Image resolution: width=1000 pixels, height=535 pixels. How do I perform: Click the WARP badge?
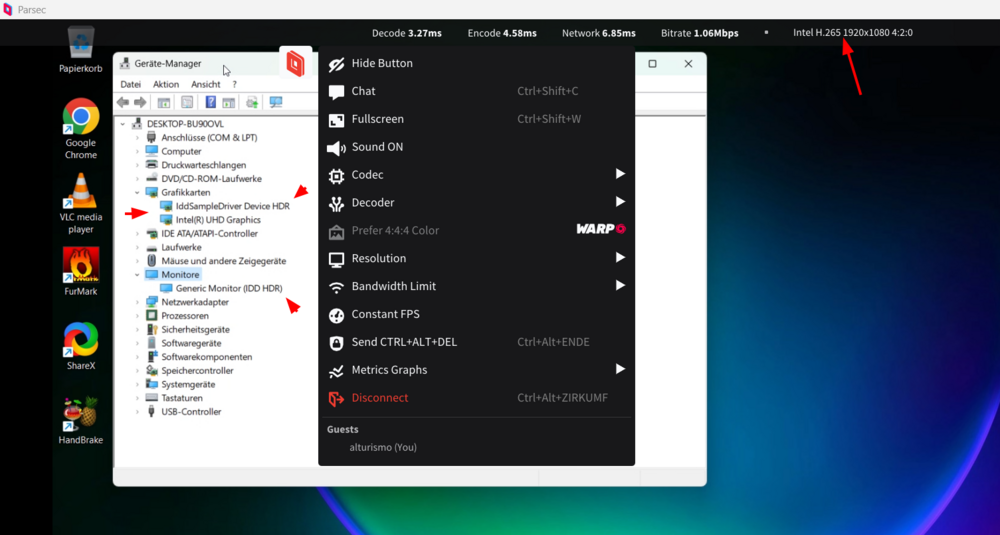pyautogui.click(x=601, y=229)
